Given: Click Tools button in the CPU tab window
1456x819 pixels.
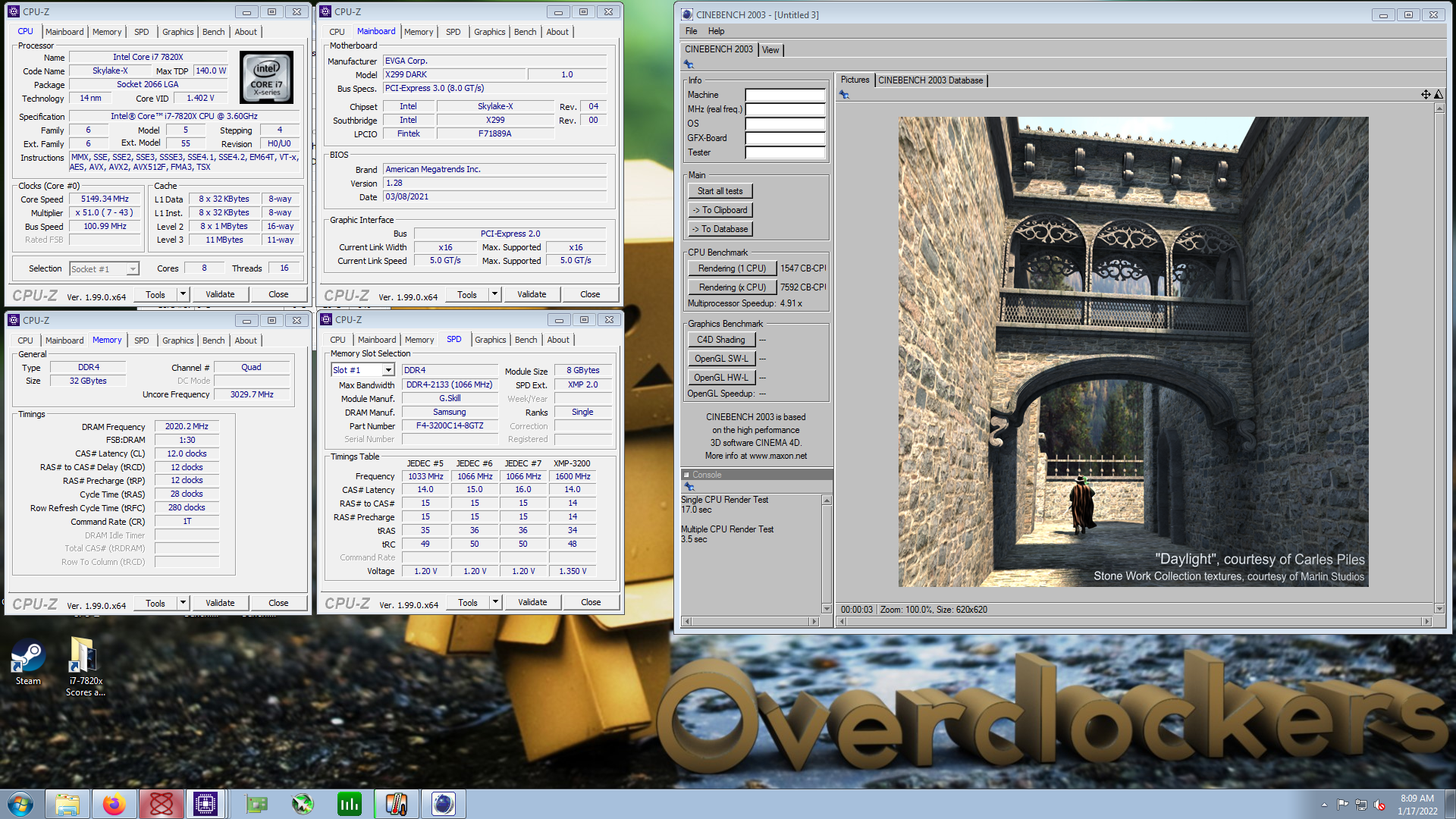Looking at the screenshot, I should tap(155, 294).
